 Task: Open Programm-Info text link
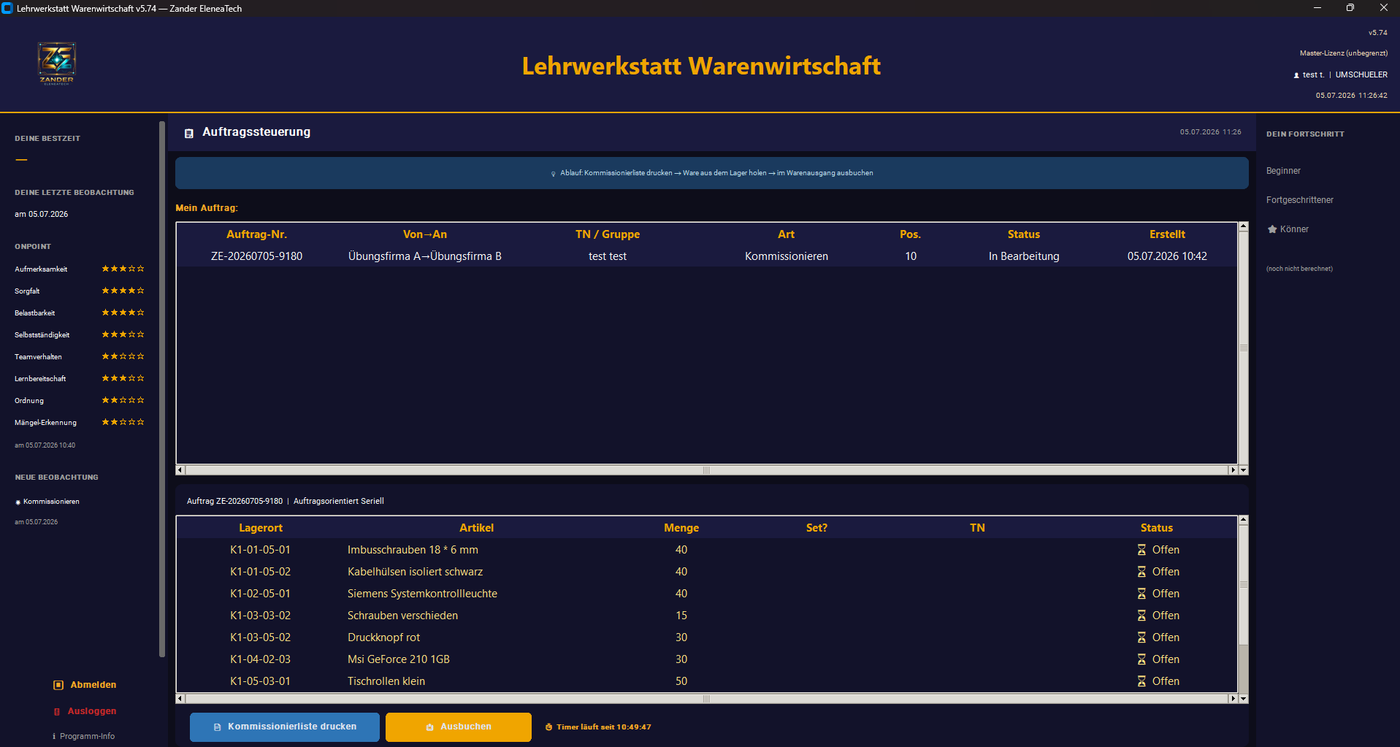tap(87, 736)
